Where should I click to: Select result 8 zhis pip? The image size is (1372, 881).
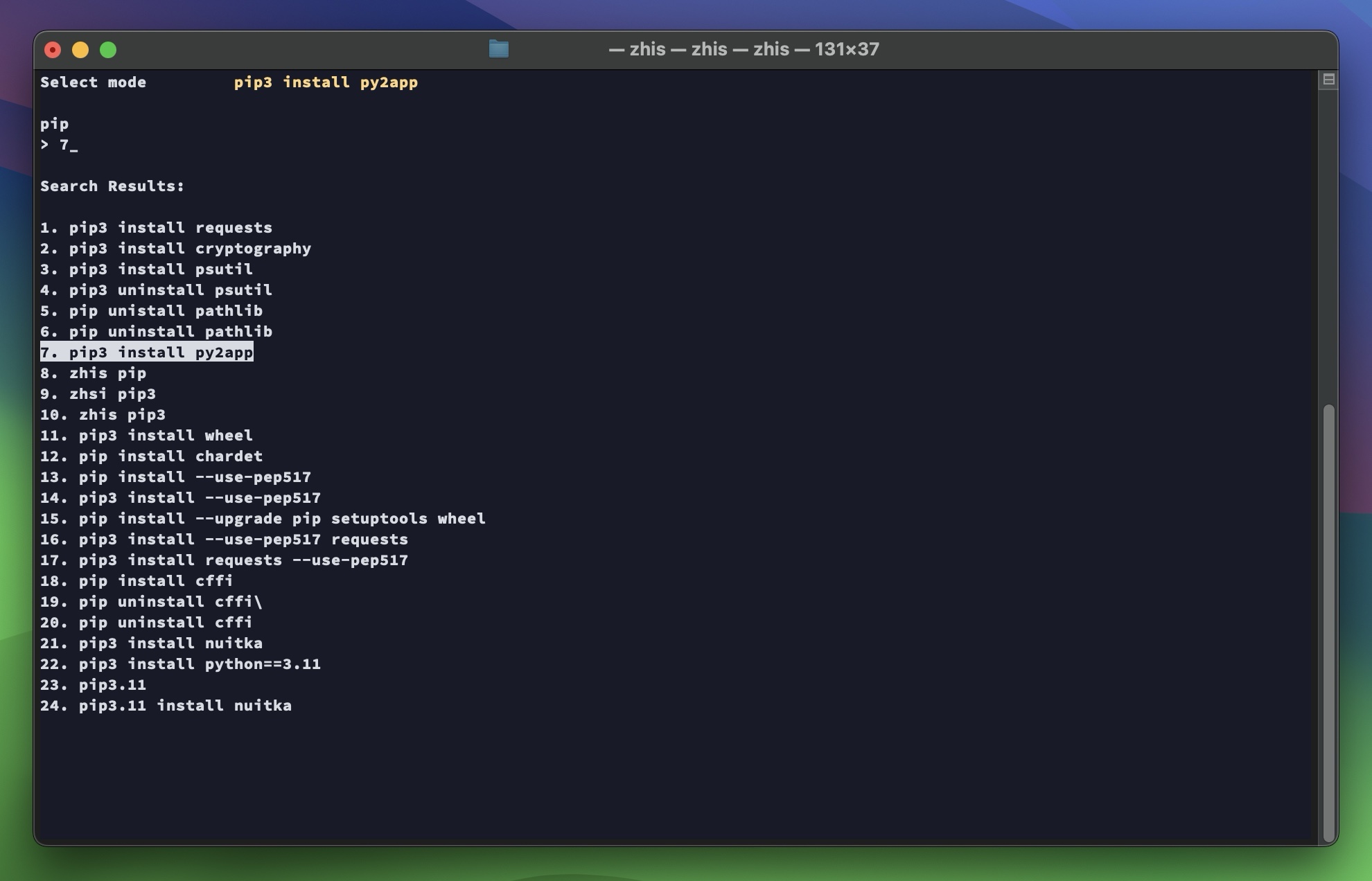click(93, 373)
